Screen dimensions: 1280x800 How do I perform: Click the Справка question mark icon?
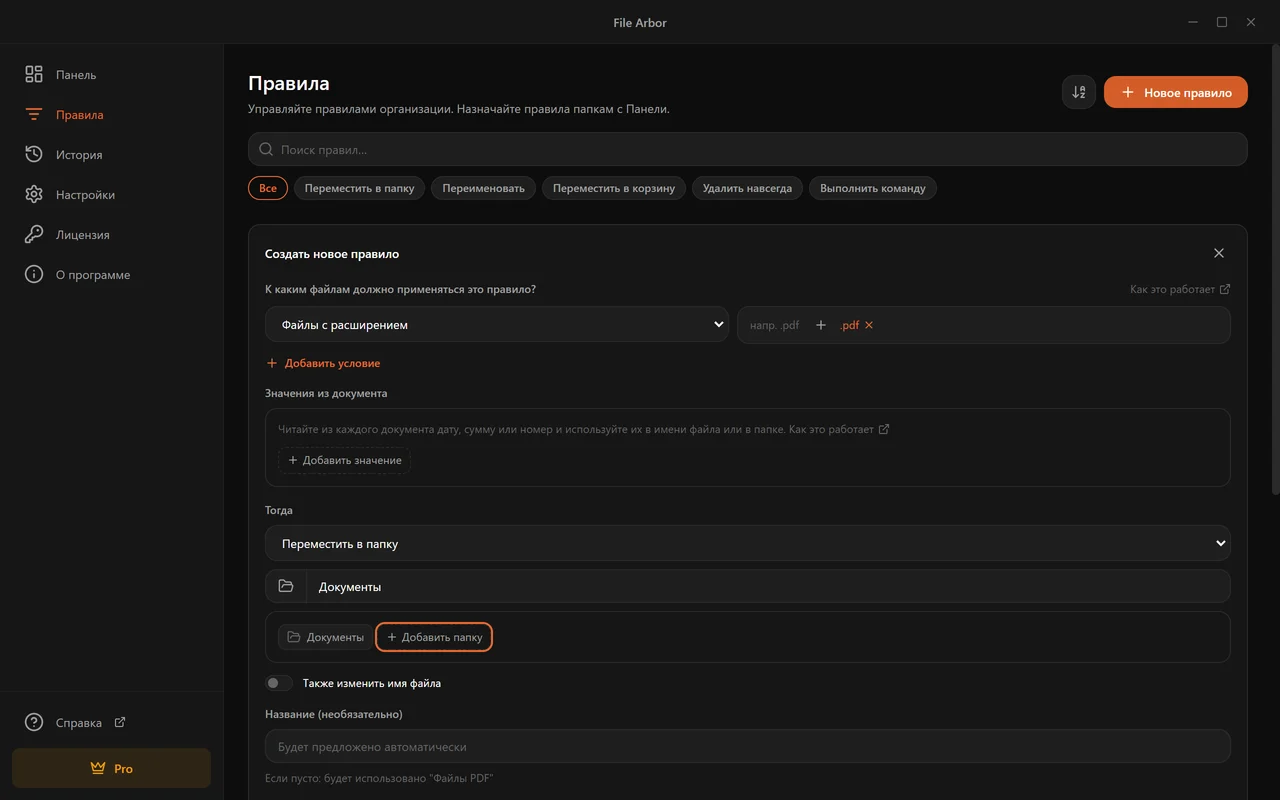click(34, 722)
